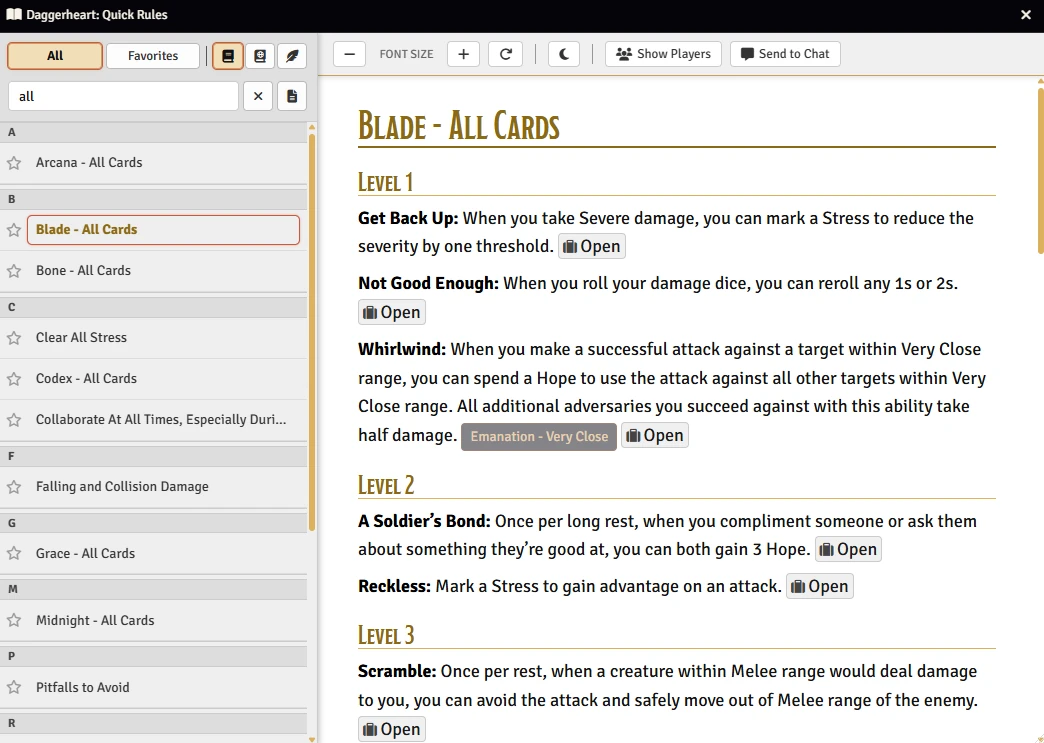Click the Blade - All Cards page title
The width and height of the screenshot is (1044, 743).
coord(459,126)
